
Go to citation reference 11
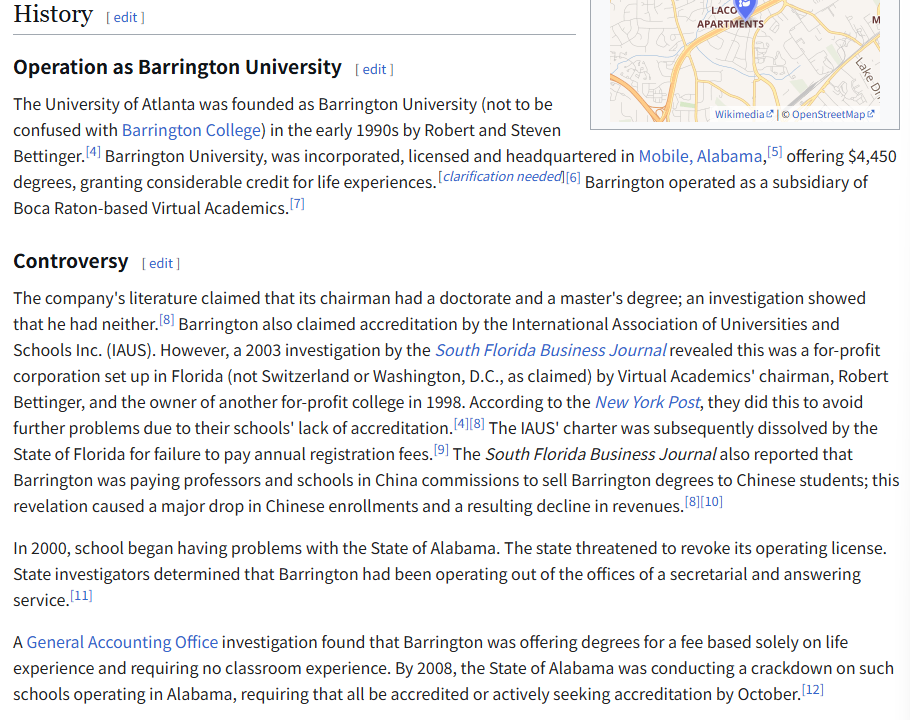coord(81,596)
